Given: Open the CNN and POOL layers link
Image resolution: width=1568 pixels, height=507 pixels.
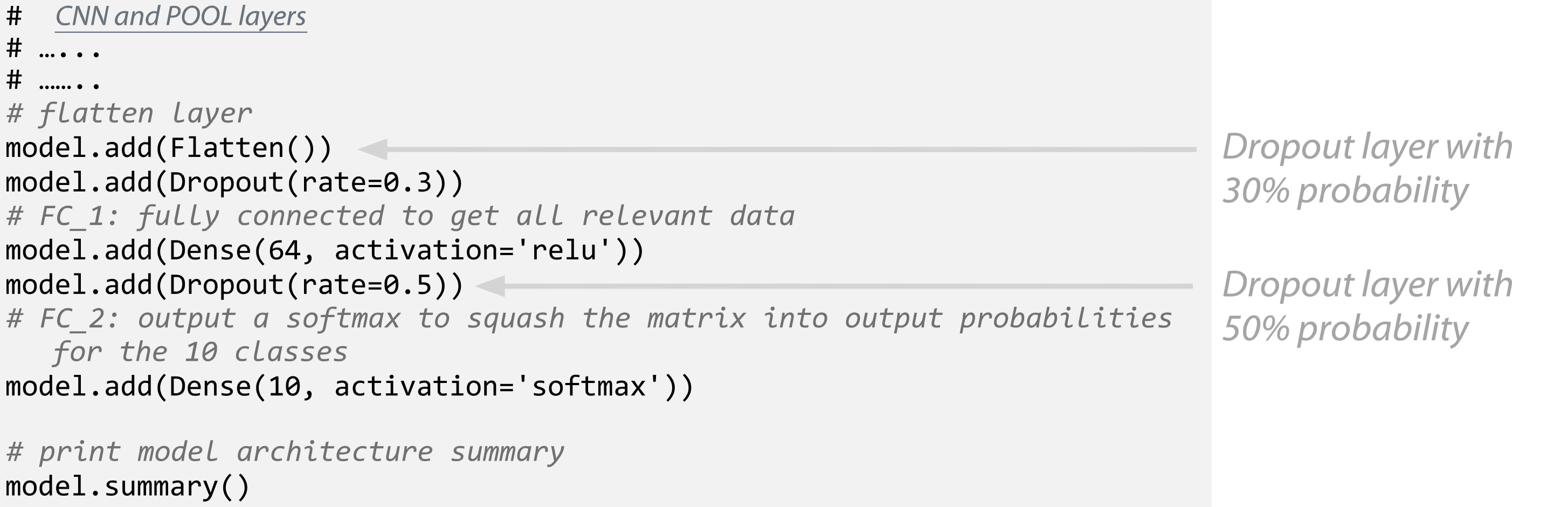Looking at the screenshot, I should tap(181, 17).
